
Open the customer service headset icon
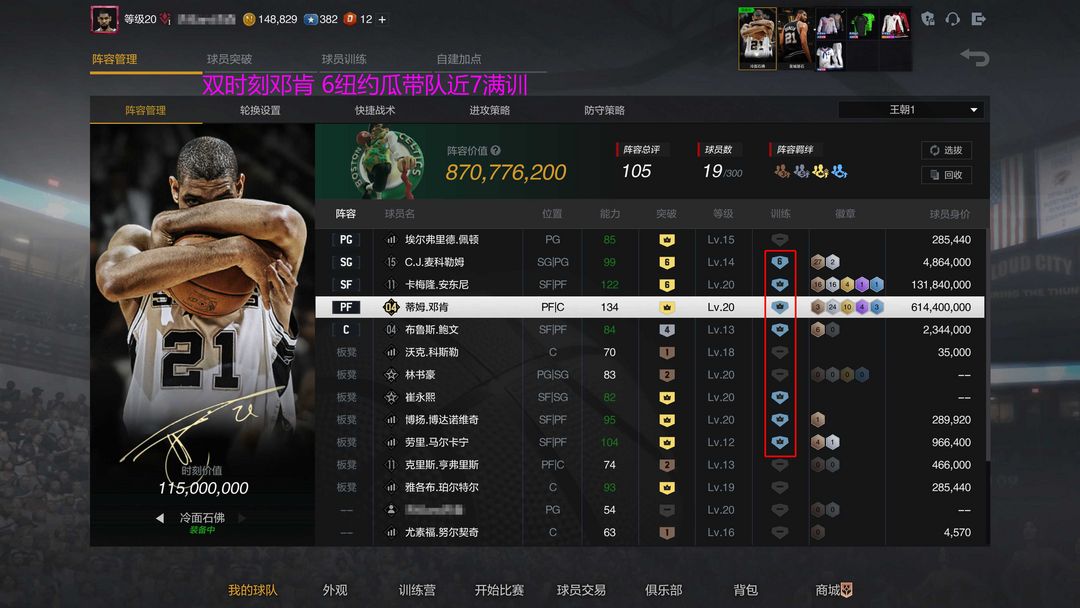(x=953, y=19)
